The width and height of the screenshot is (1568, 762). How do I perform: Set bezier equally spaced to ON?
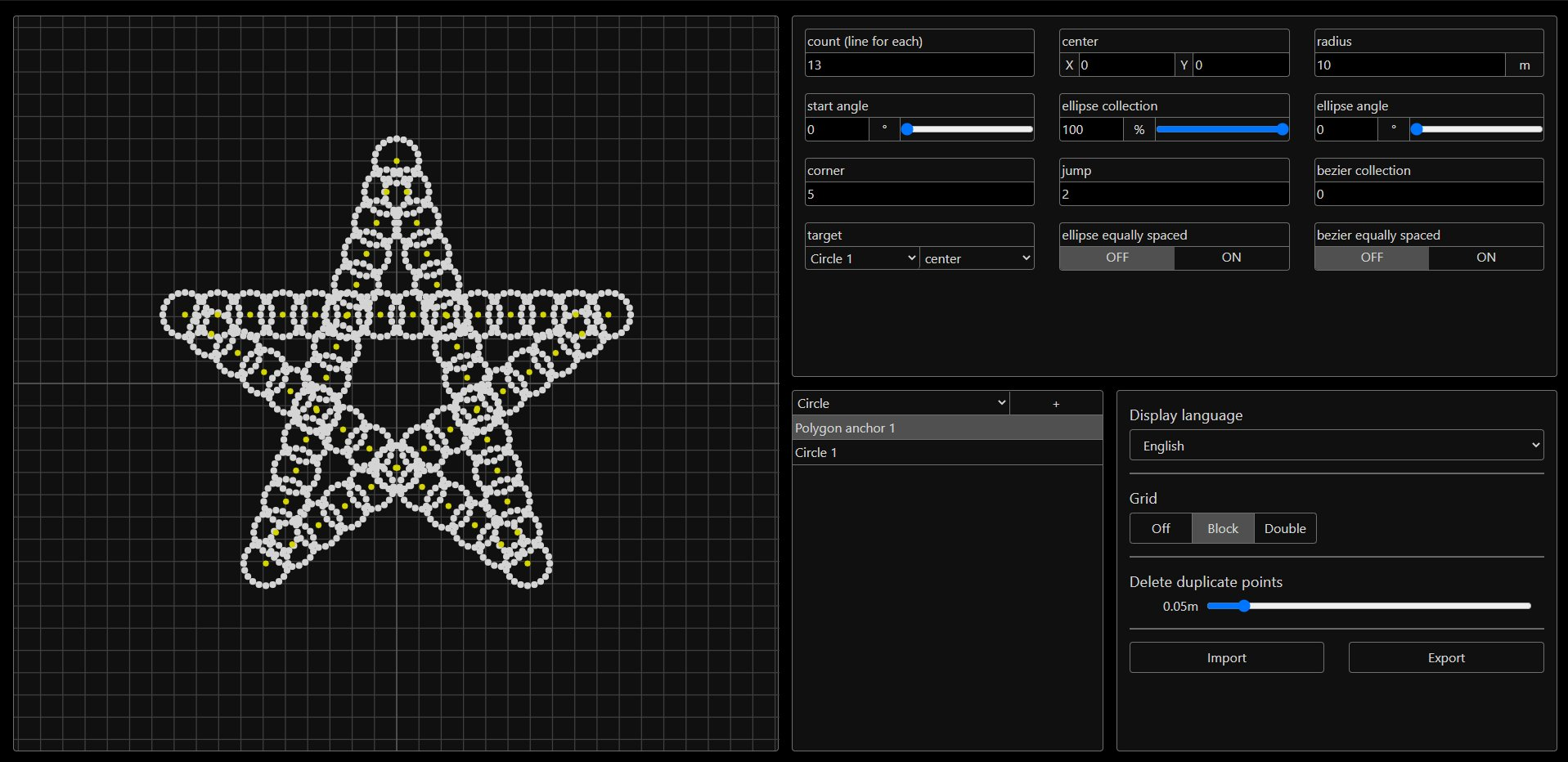1485,258
